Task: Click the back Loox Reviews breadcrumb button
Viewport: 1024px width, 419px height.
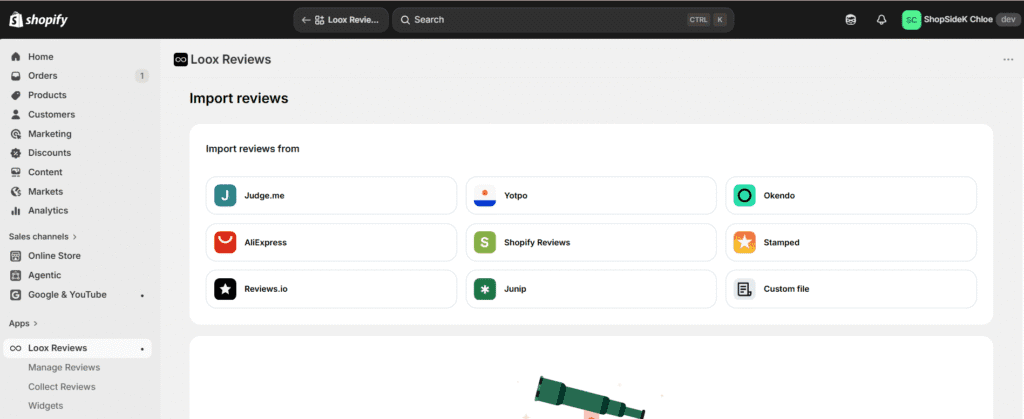Action: pyautogui.click(x=341, y=20)
